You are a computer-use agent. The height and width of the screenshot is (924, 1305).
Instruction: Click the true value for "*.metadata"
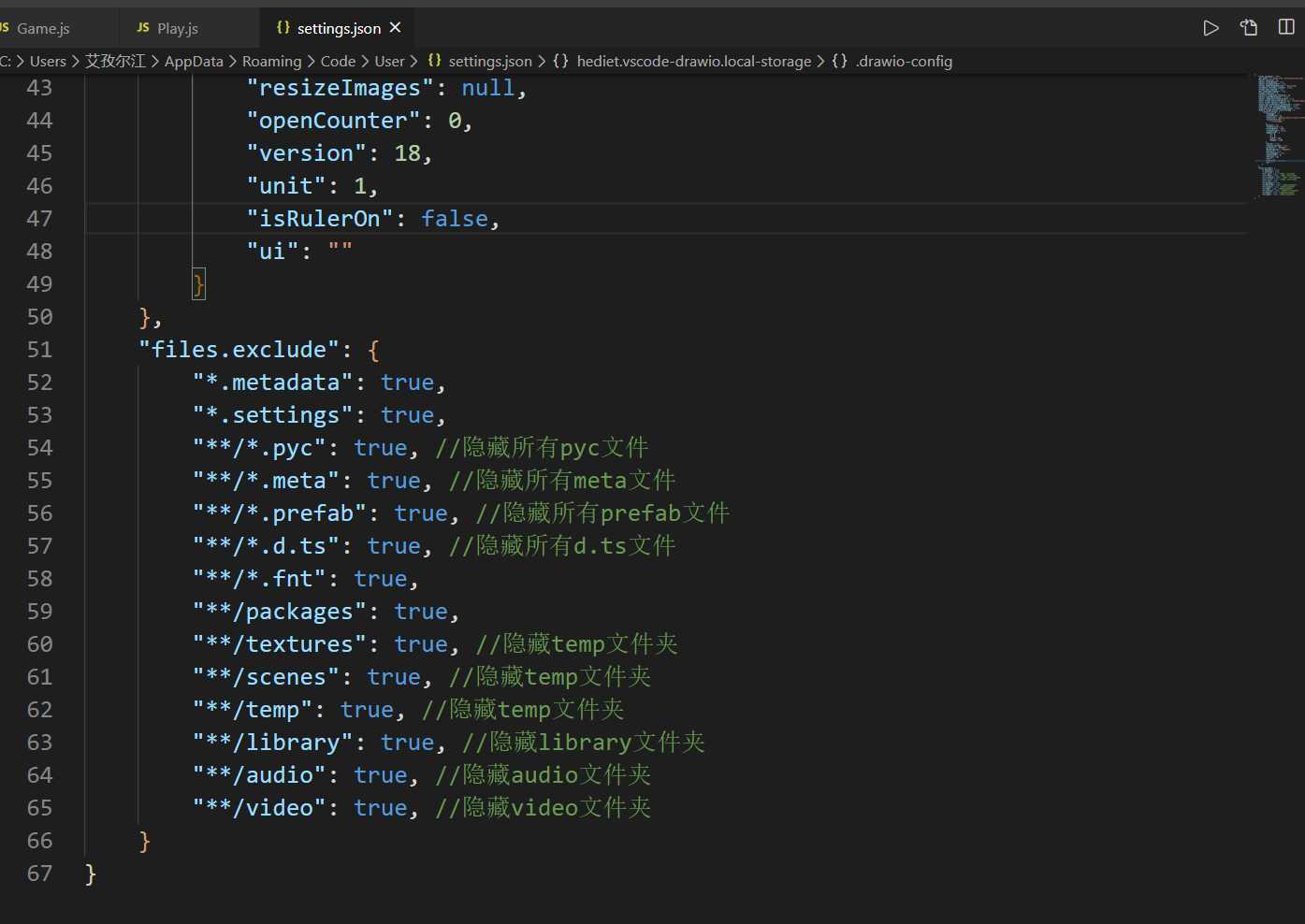pyautogui.click(x=408, y=383)
